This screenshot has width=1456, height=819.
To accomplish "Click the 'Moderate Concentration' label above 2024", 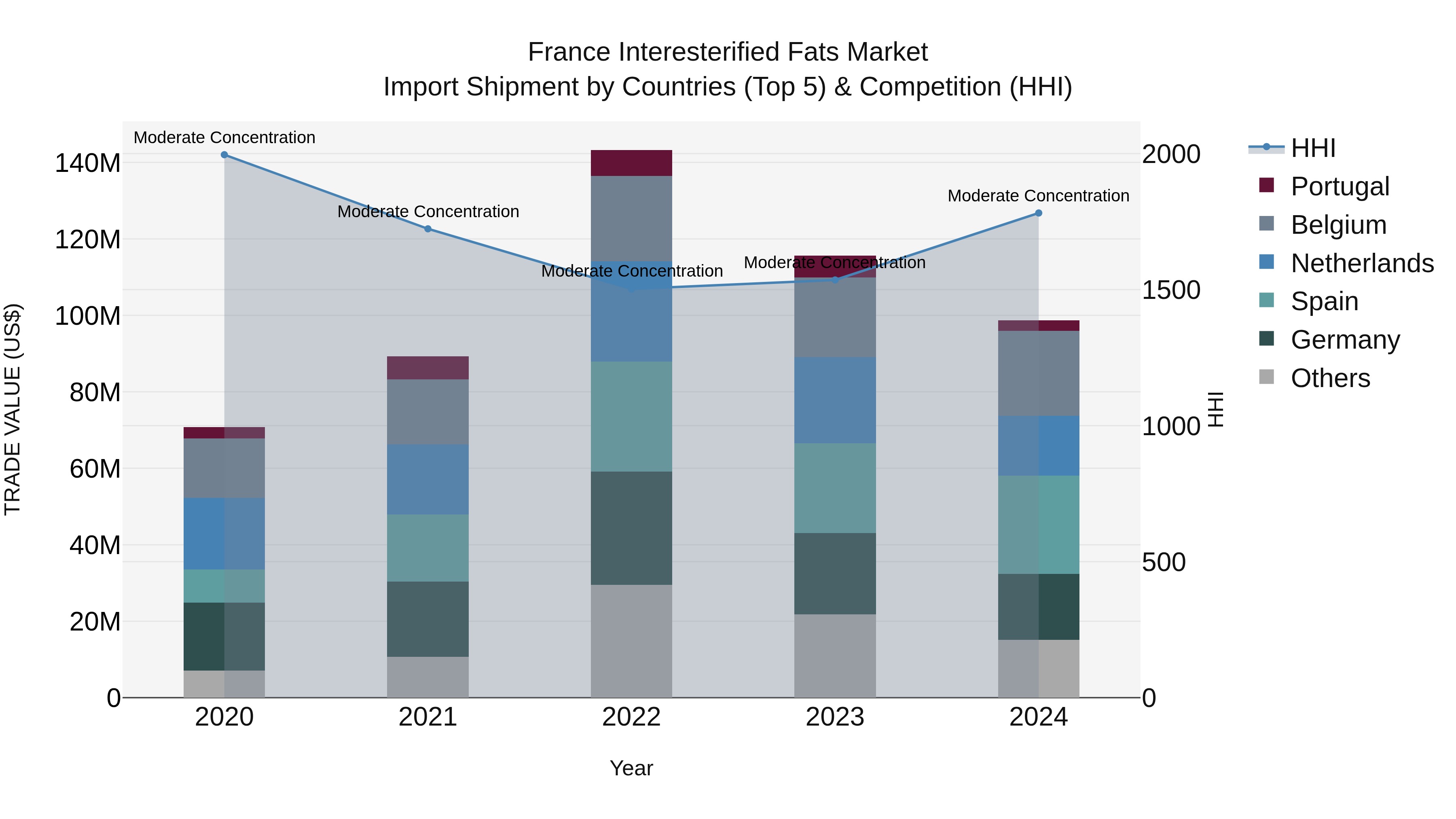I will tap(1039, 196).
